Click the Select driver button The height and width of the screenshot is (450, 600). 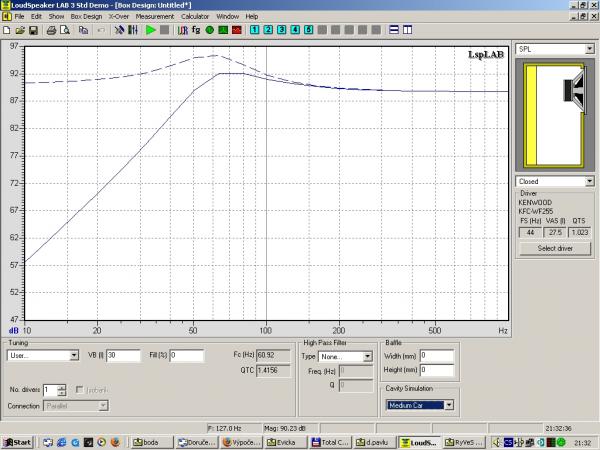[553, 248]
